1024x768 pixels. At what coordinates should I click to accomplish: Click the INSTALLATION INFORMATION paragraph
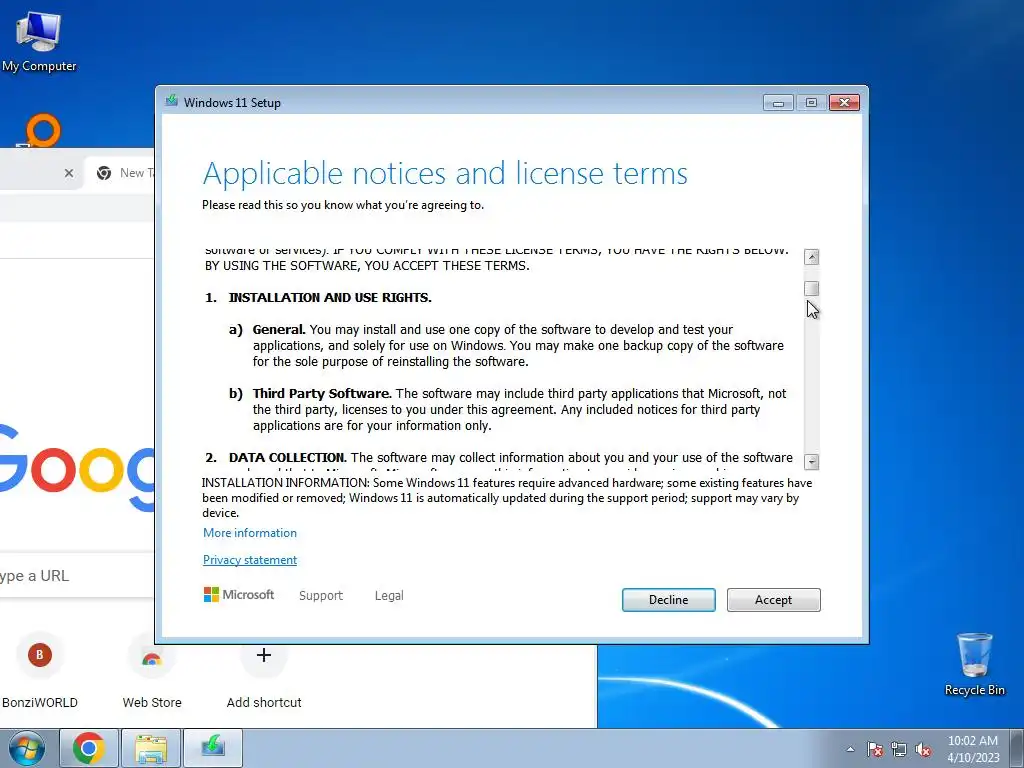click(x=507, y=498)
